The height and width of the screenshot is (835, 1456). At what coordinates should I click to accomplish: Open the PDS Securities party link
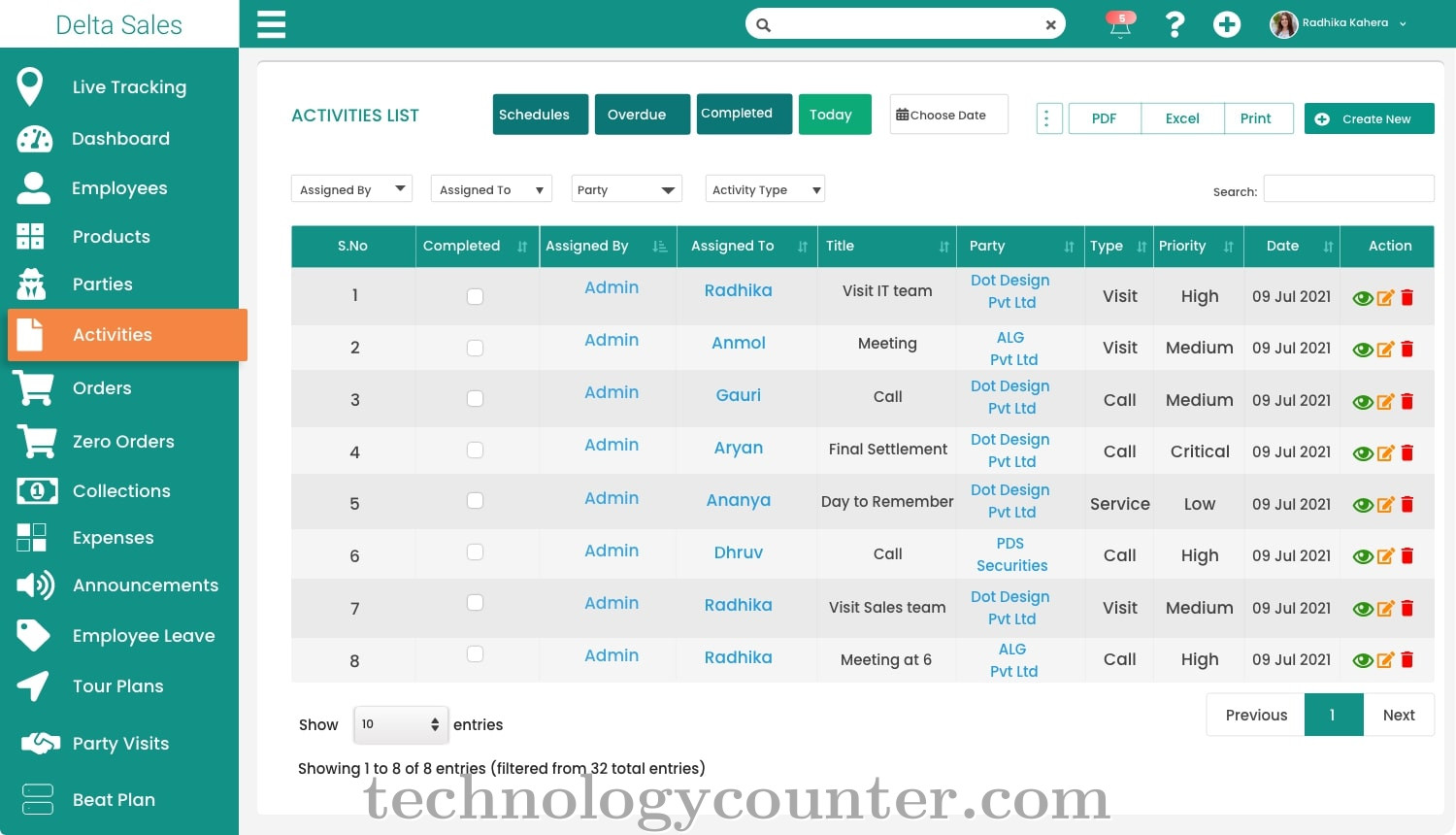pyautogui.click(x=1011, y=554)
